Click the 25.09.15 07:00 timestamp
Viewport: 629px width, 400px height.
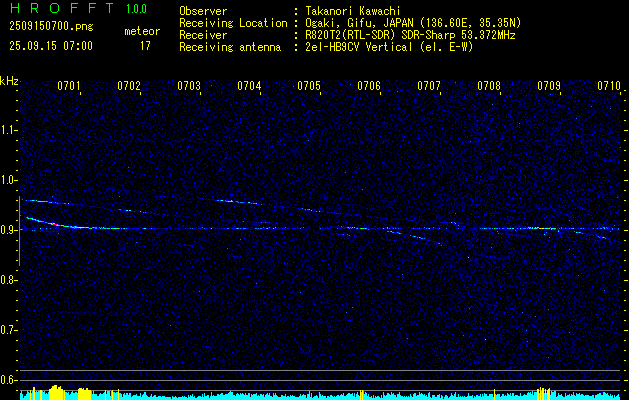click(x=50, y=46)
